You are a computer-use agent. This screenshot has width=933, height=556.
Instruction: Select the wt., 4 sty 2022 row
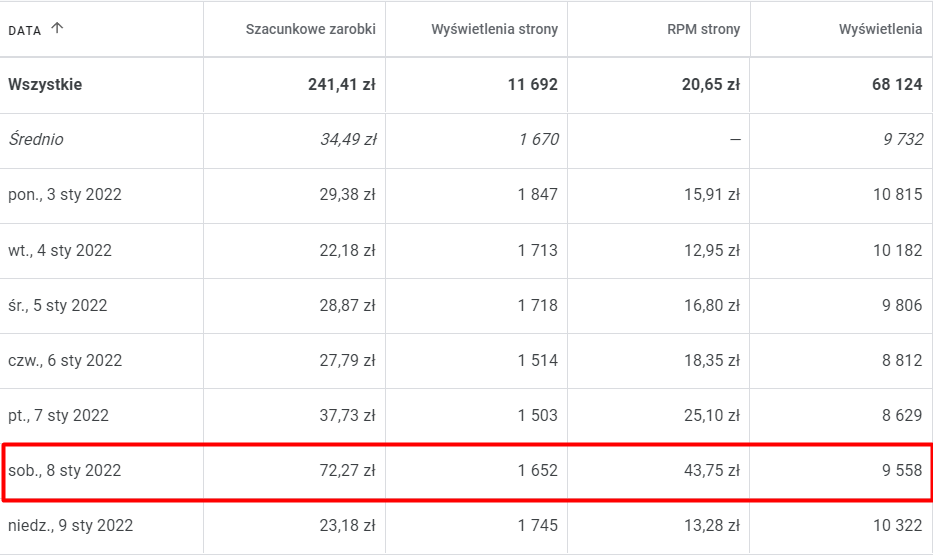pos(60,250)
